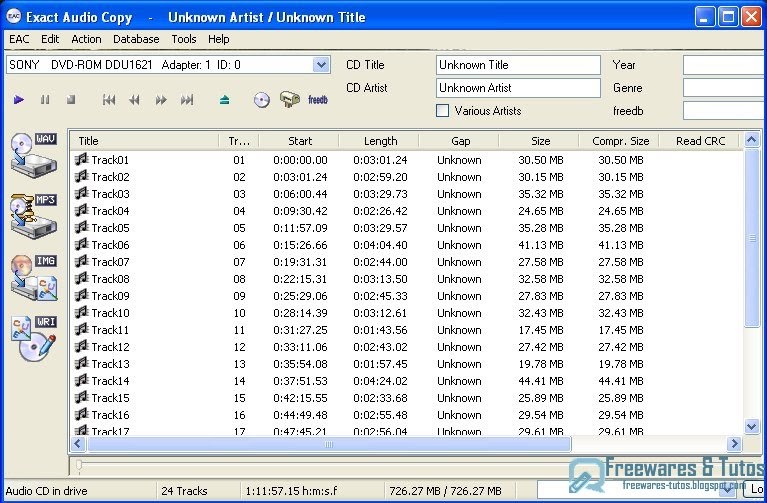
Task: Click the Track07 music note icon
Action: [x=81, y=261]
